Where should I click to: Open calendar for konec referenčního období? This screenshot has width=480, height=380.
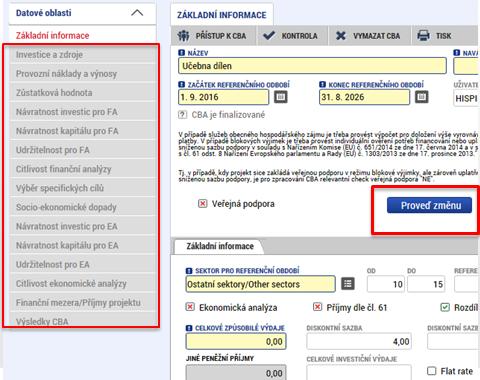(x=422, y=97)
